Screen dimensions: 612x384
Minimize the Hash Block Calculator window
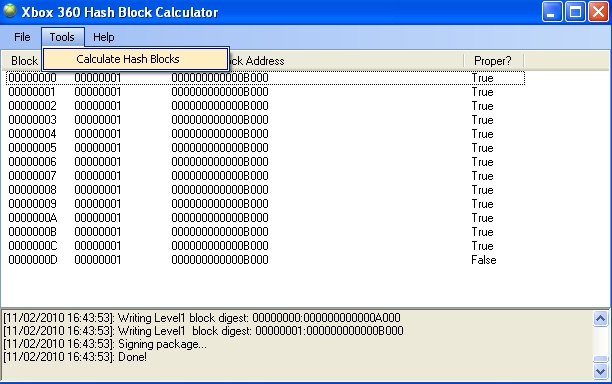(x=552, y=12)
